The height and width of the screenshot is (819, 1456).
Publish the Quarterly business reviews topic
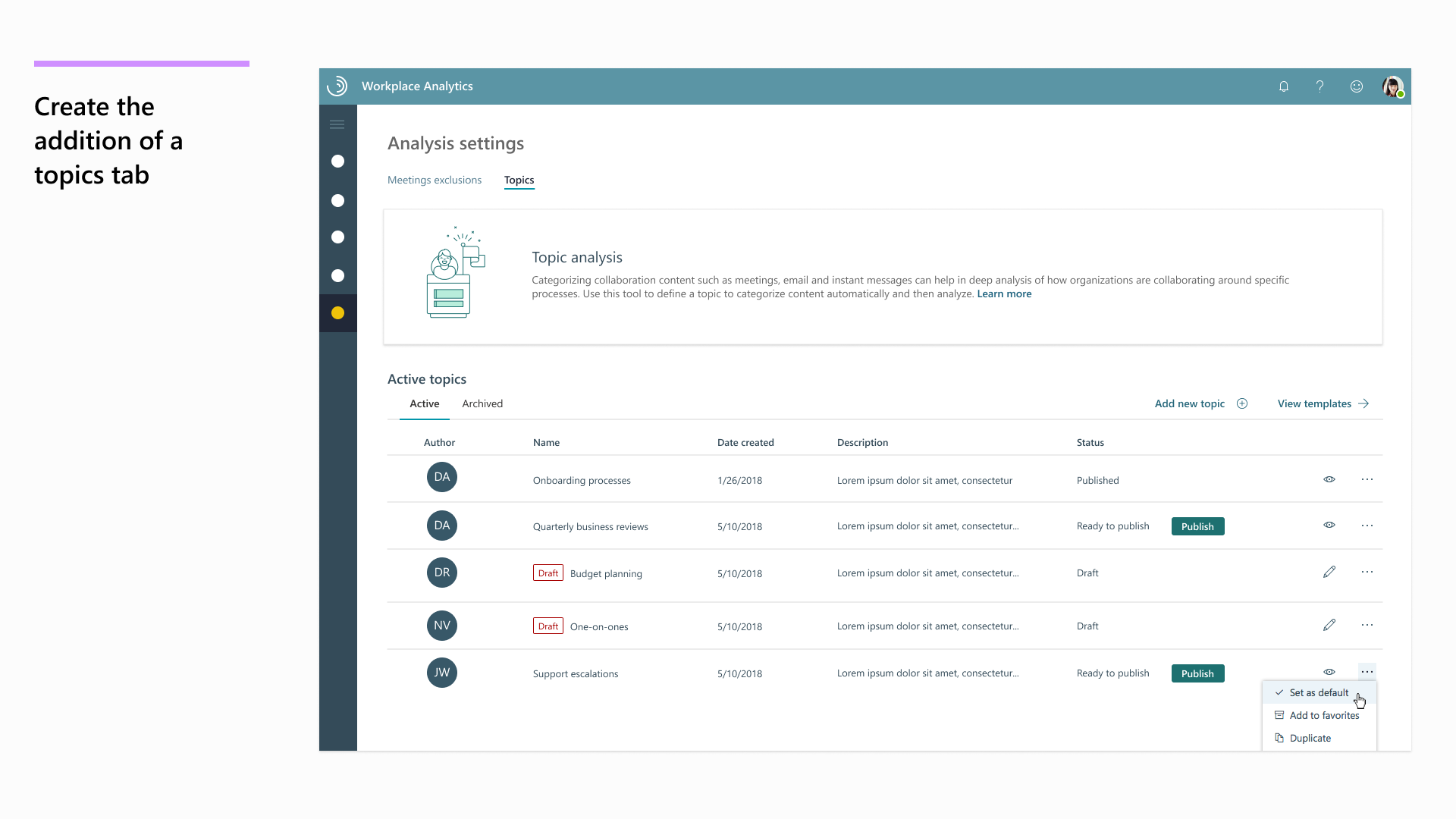click(x=1197, y=526)
